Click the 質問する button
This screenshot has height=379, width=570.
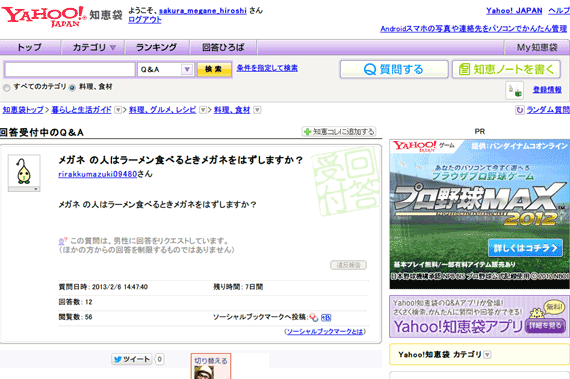pyautogui.click(x=394, y=69)
